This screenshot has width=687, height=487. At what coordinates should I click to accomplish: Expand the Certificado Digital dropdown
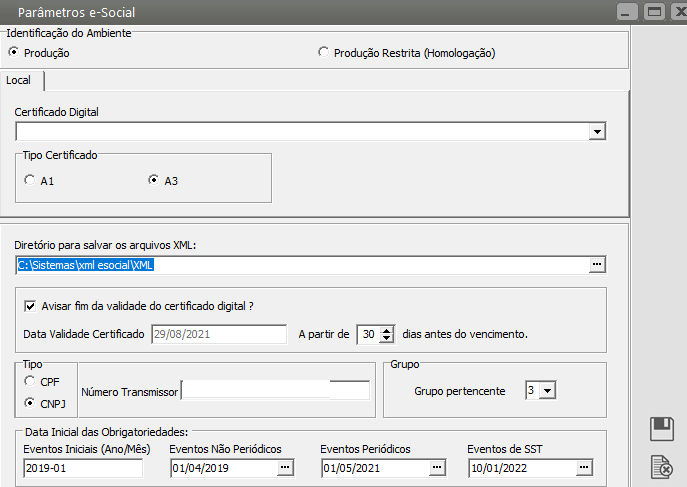pyautogui.click(x=597, y=131)
